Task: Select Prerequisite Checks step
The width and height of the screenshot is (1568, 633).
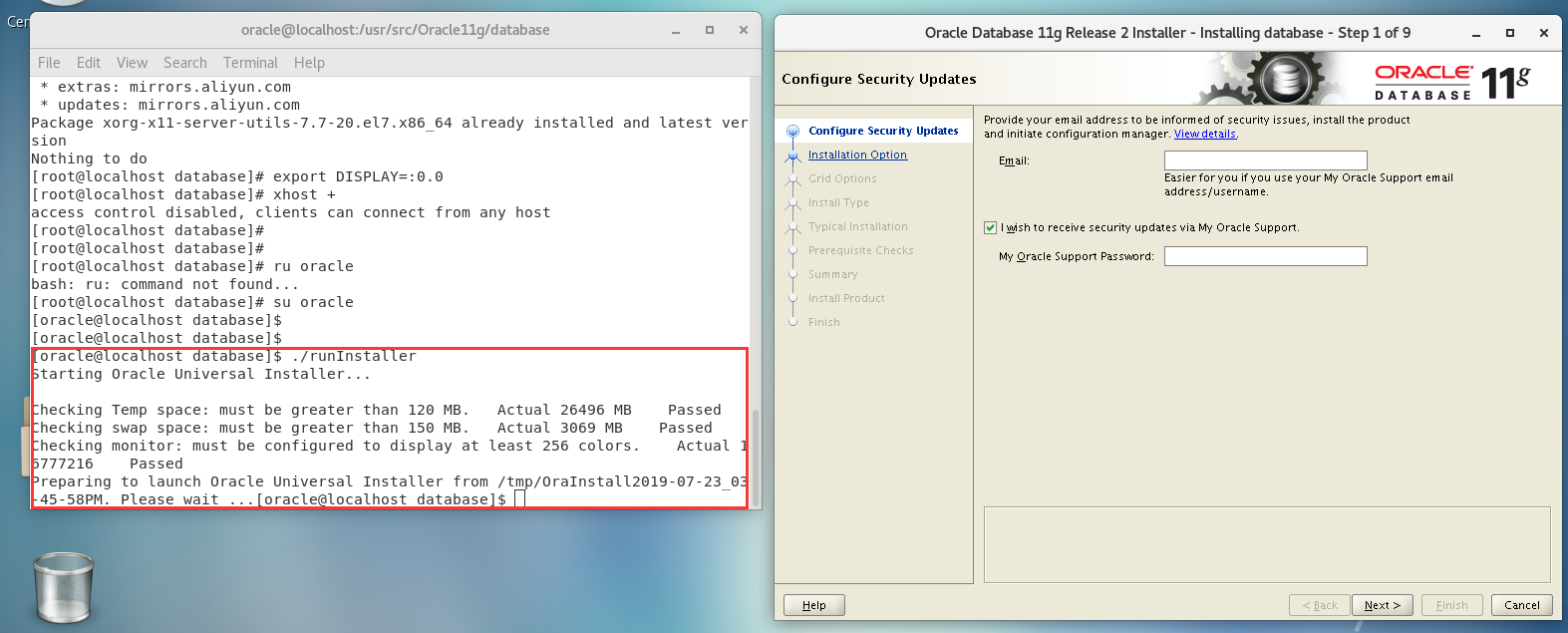Action: point(860,250)
